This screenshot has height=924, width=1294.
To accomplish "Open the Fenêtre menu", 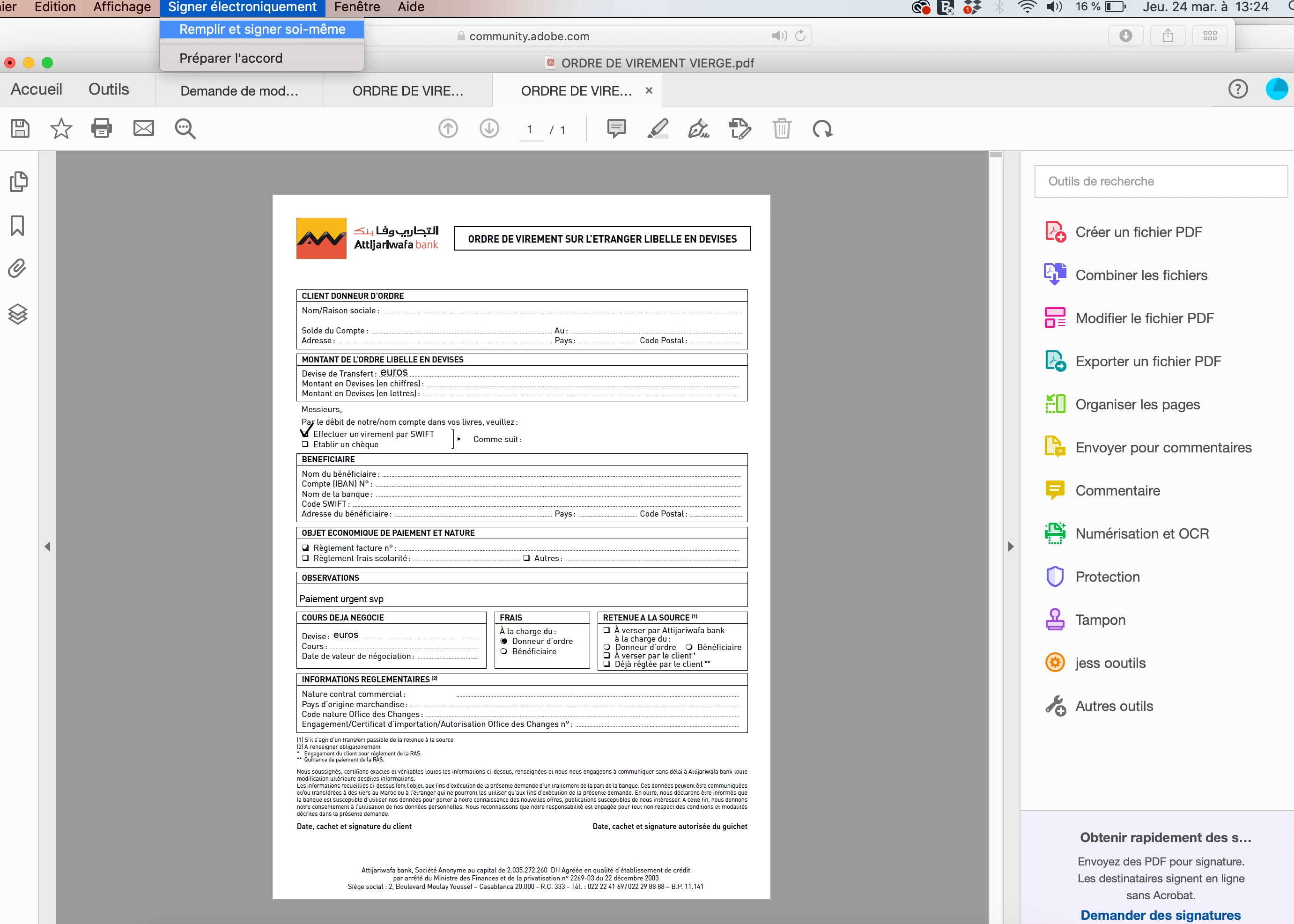I will (357, 7).
